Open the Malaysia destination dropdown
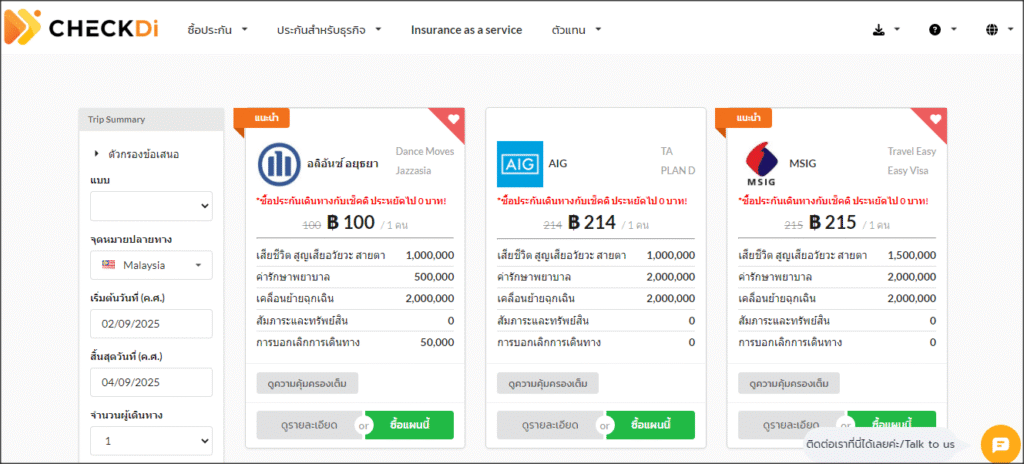 point(152,265)
